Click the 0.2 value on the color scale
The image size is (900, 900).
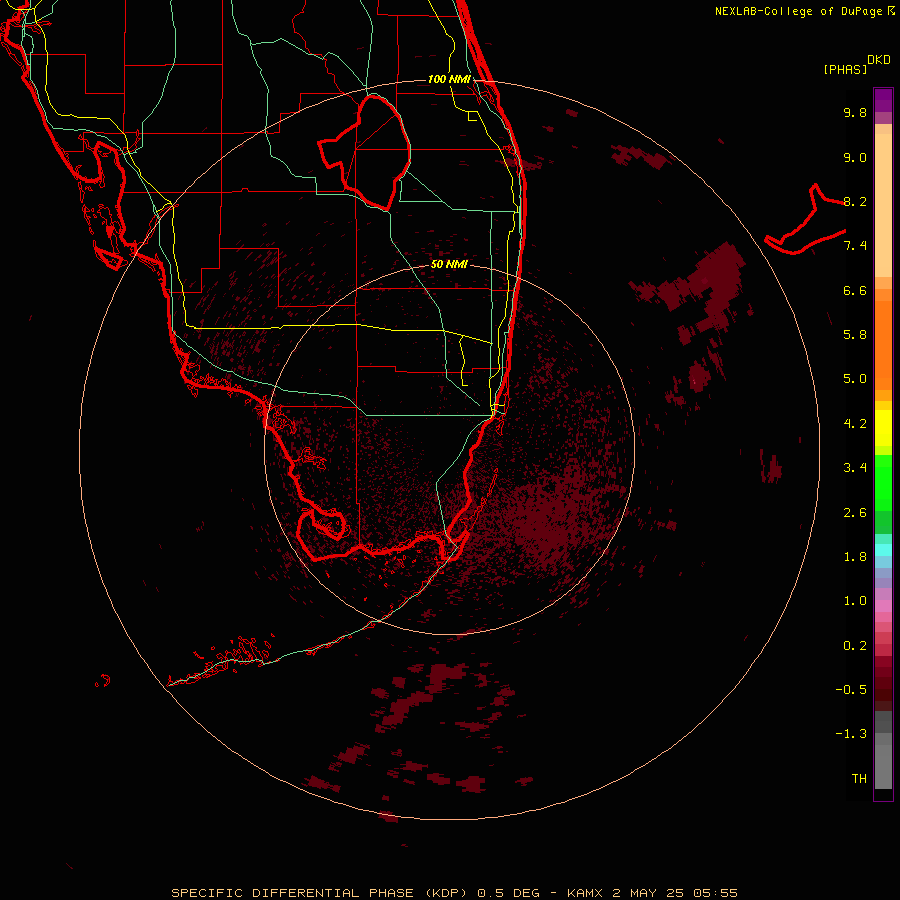(x=855, y=646)
